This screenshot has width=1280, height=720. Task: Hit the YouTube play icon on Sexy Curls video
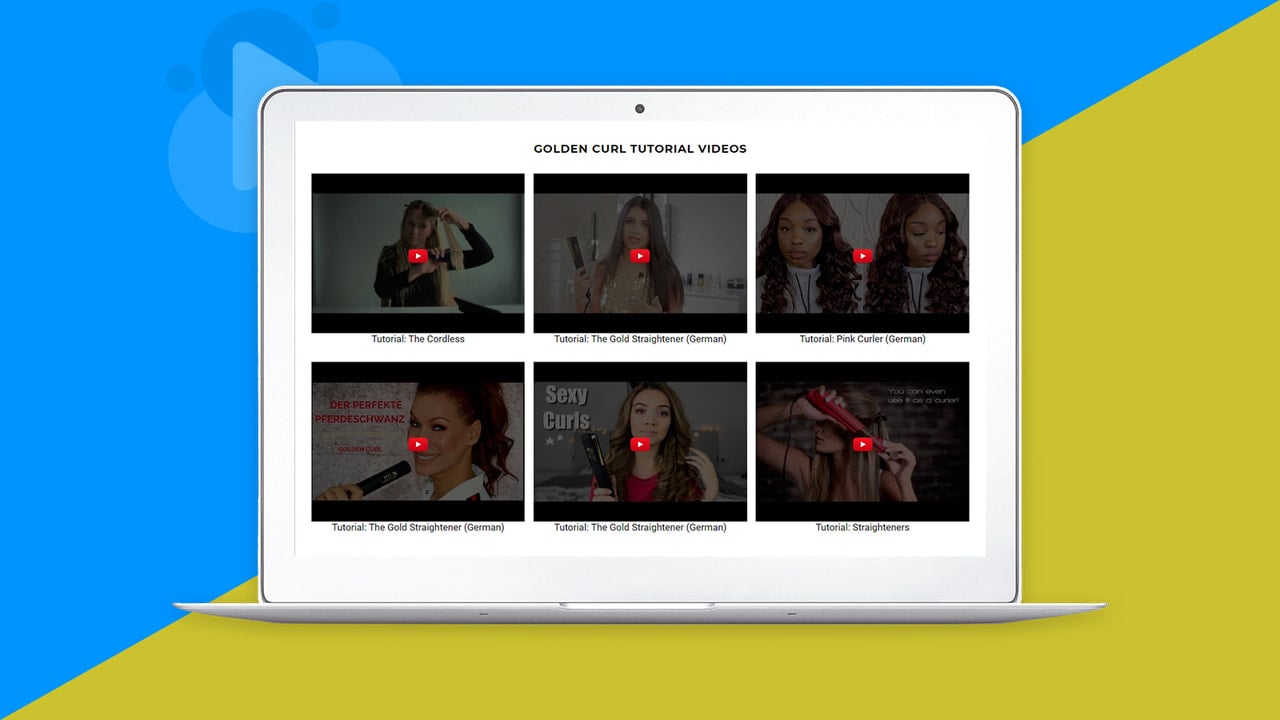pos(640,444)
